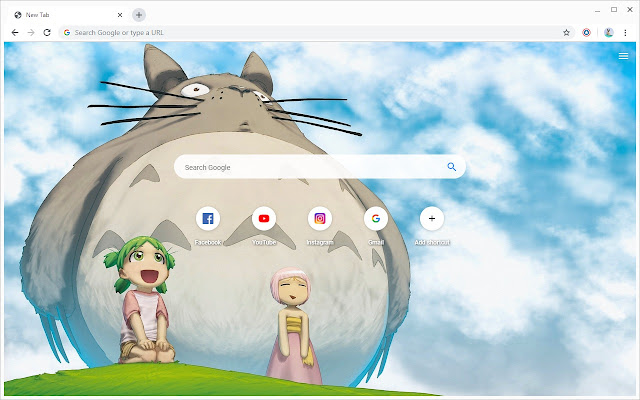Click the Instagram label text
The width and height of the screenshot is (640, 400).
click(x=320, y=242)
